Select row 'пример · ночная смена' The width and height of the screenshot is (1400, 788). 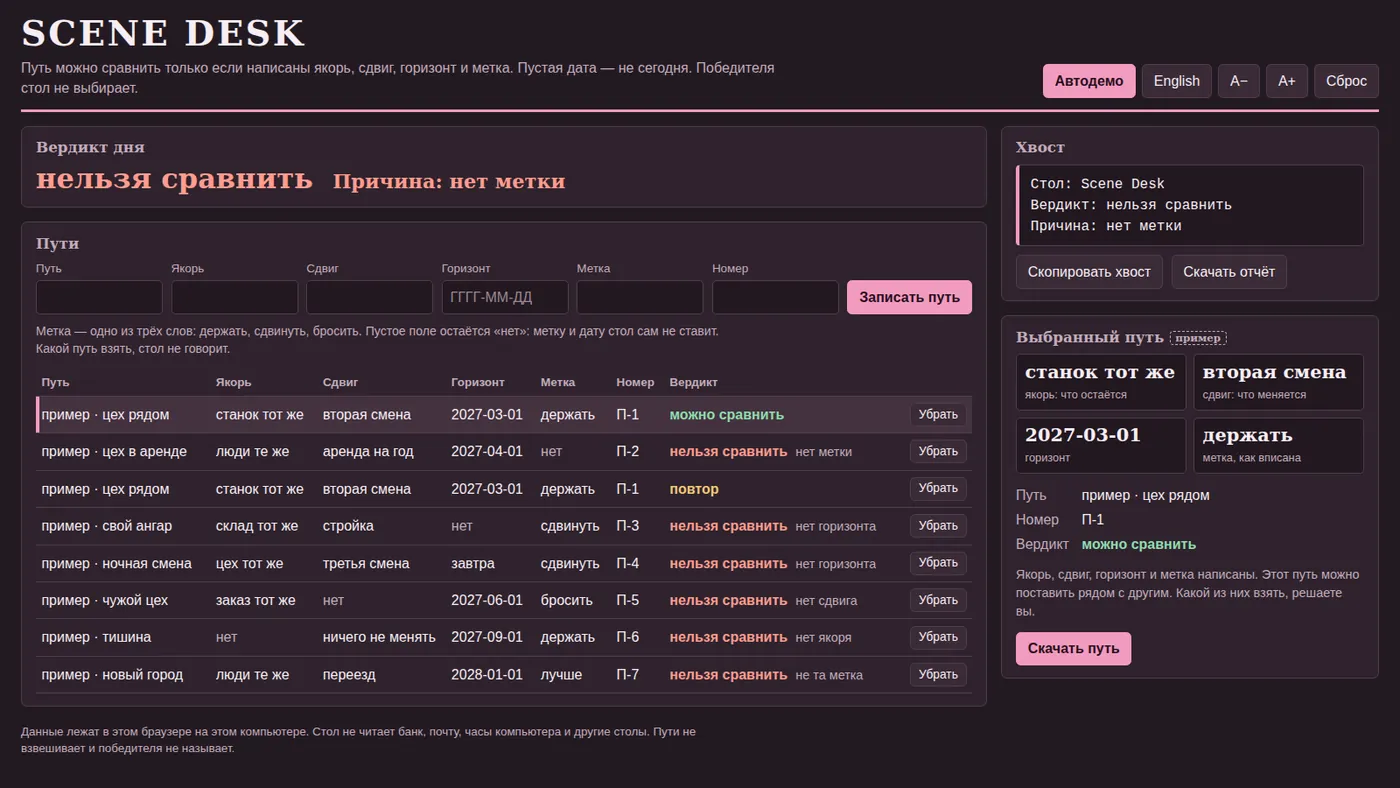tap(504, 563)
